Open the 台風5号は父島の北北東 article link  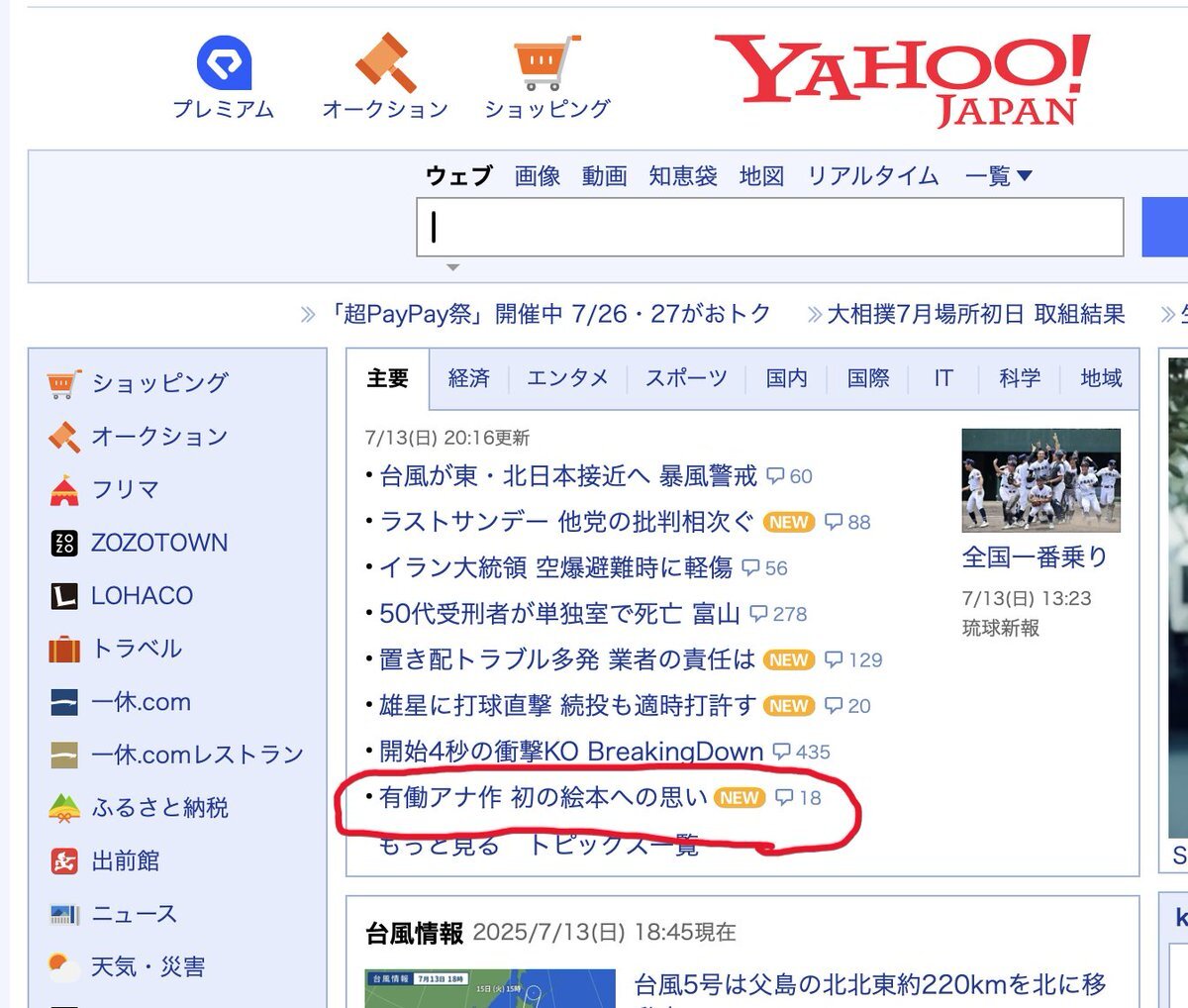click(x=871, y=985)
